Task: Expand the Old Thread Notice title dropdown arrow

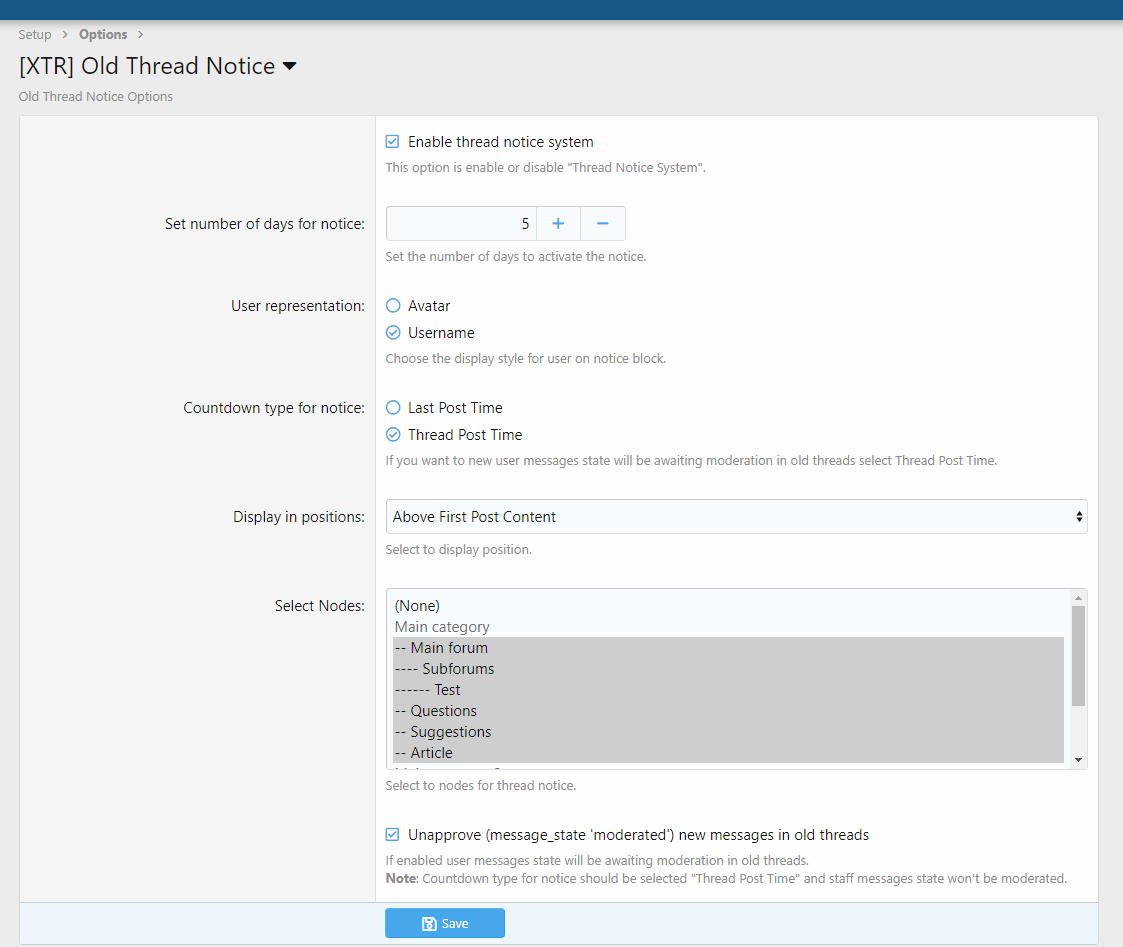Action: click(290, 67)
